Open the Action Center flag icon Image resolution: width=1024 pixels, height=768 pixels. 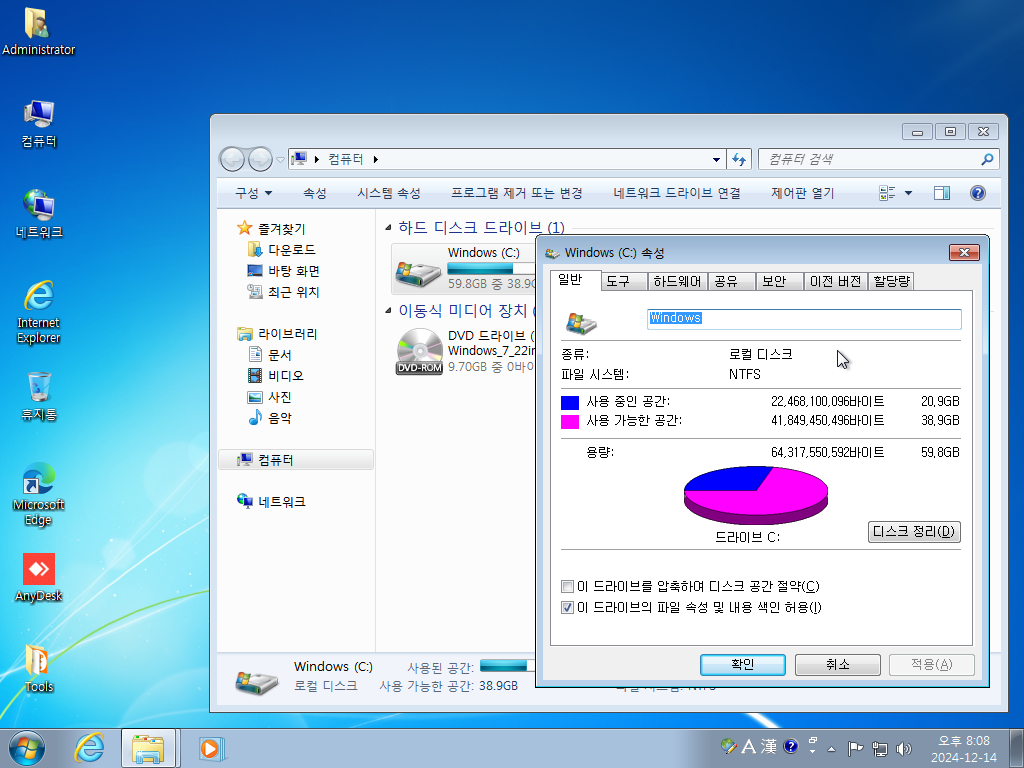click(855, 748)
